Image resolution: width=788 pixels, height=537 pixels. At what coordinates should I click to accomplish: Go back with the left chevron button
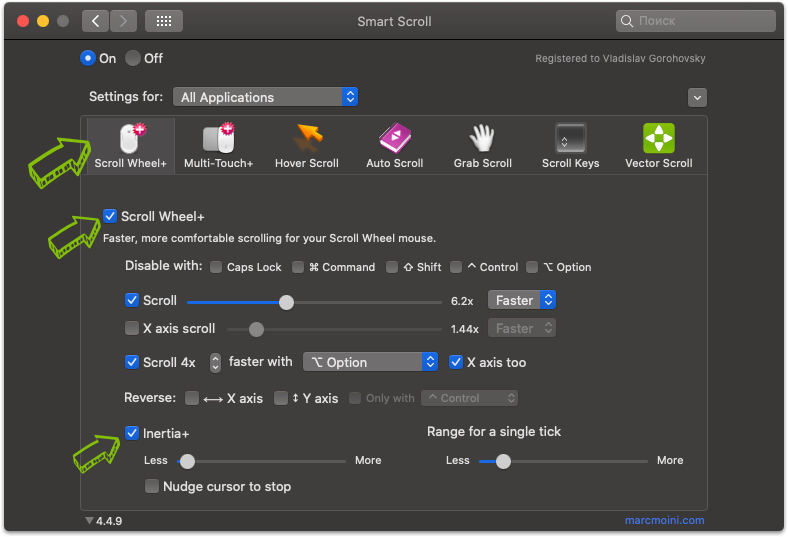click(x=95, y=21)
